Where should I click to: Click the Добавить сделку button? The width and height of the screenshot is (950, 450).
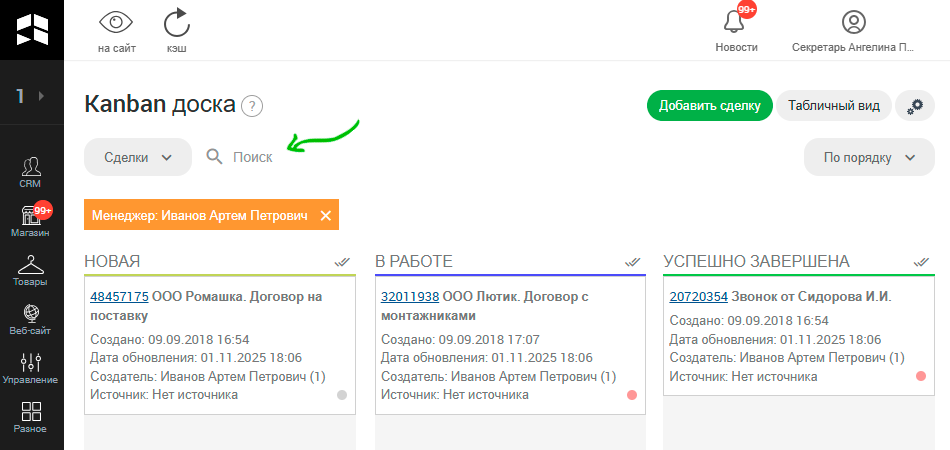tap(709, 106)
